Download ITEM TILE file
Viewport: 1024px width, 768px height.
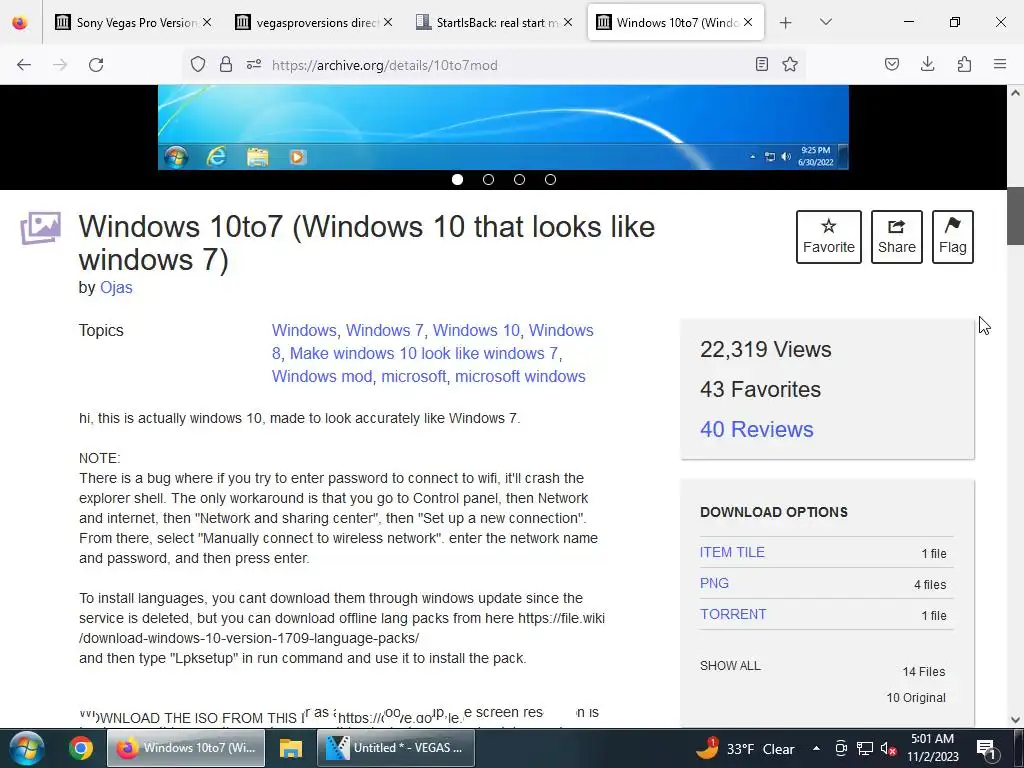click(x=732, y=552)
